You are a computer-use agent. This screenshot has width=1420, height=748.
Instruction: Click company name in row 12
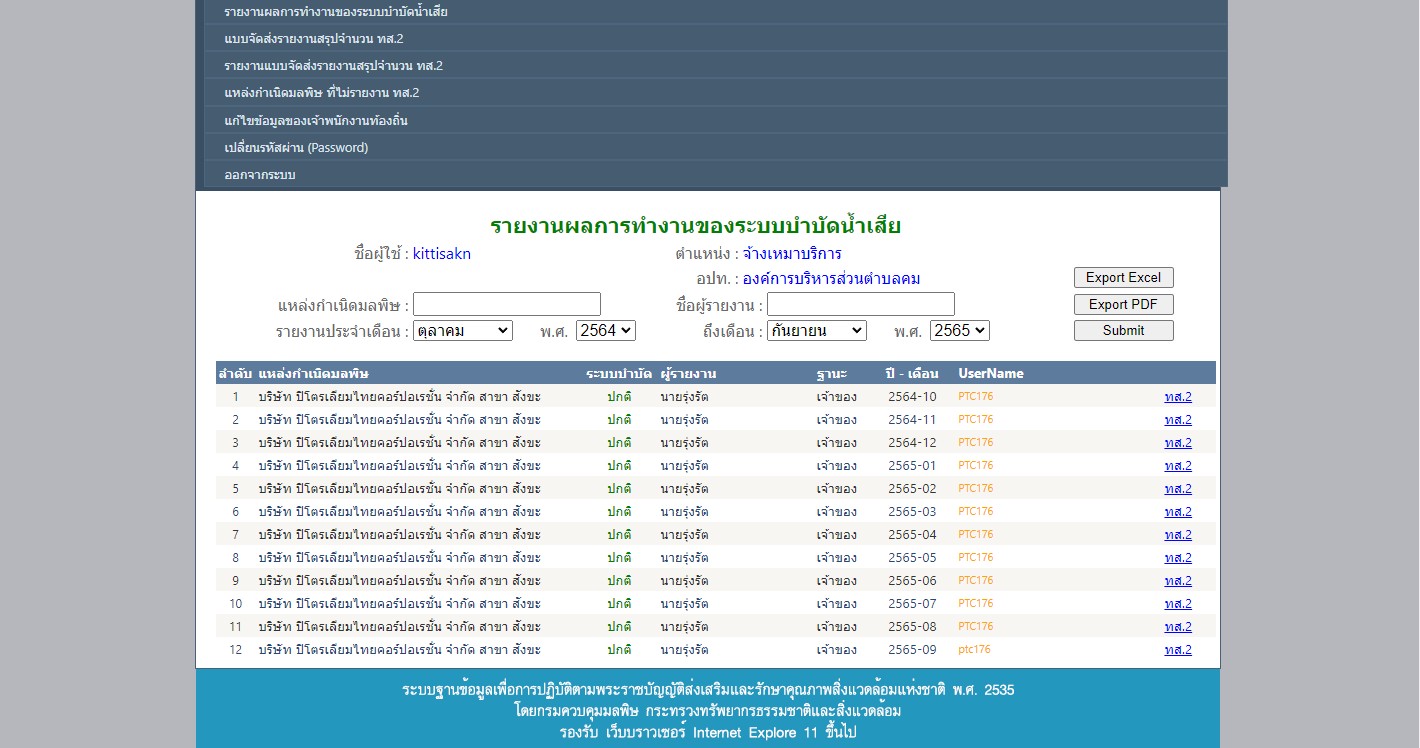pyautogui.click(x=400, y=649)
